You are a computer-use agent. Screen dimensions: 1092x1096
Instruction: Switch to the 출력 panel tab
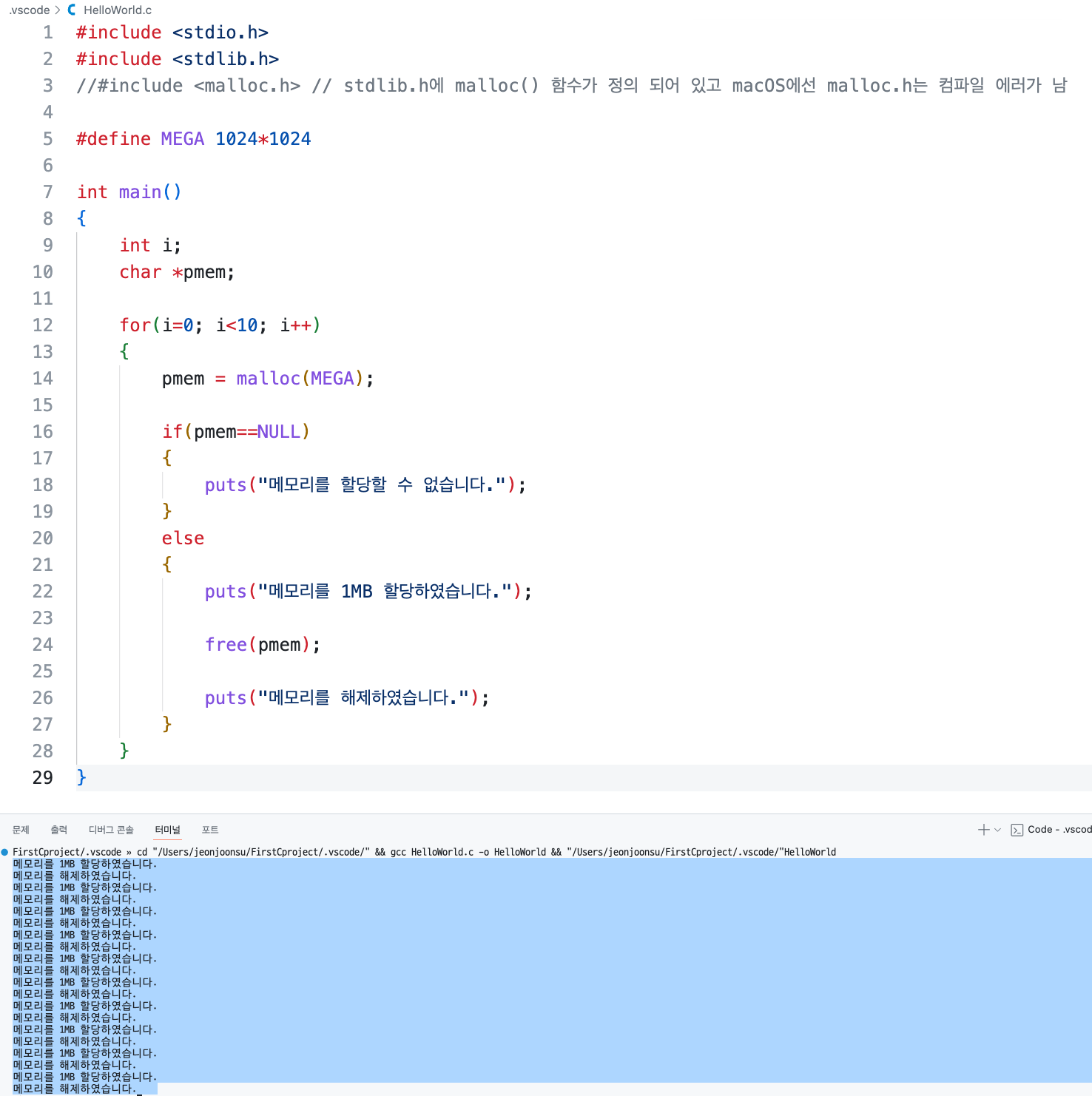(x=58, y=830)
